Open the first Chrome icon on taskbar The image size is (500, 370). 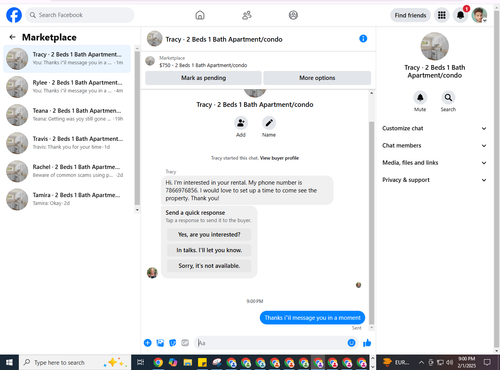[158, 362]
